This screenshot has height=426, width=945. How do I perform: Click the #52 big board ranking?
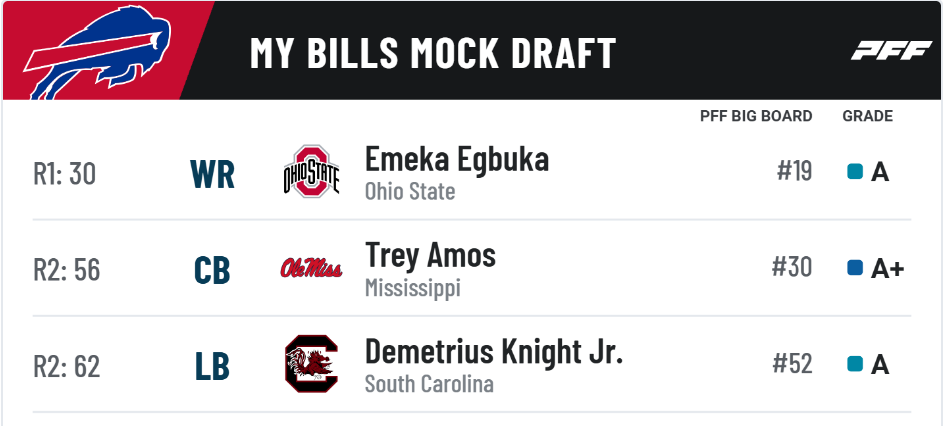[792, 363]
